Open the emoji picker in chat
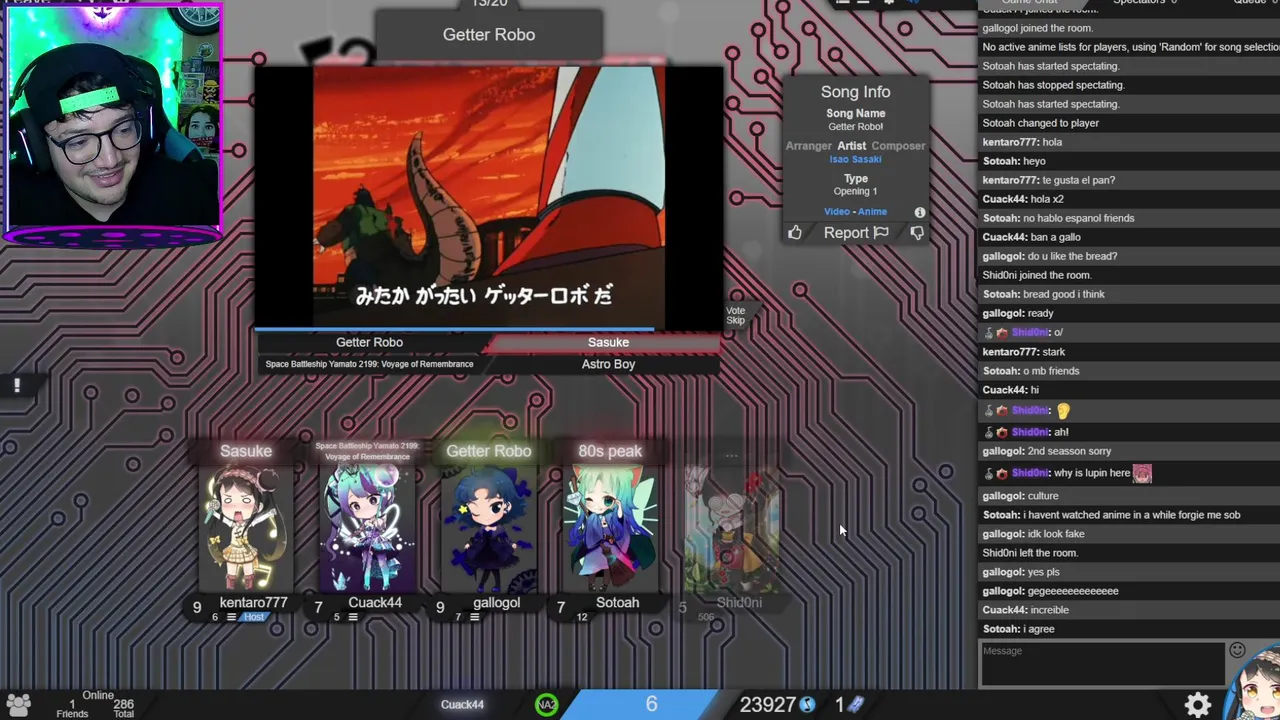The height and width of the screenshot is (720, 1280). [1237, 650]
